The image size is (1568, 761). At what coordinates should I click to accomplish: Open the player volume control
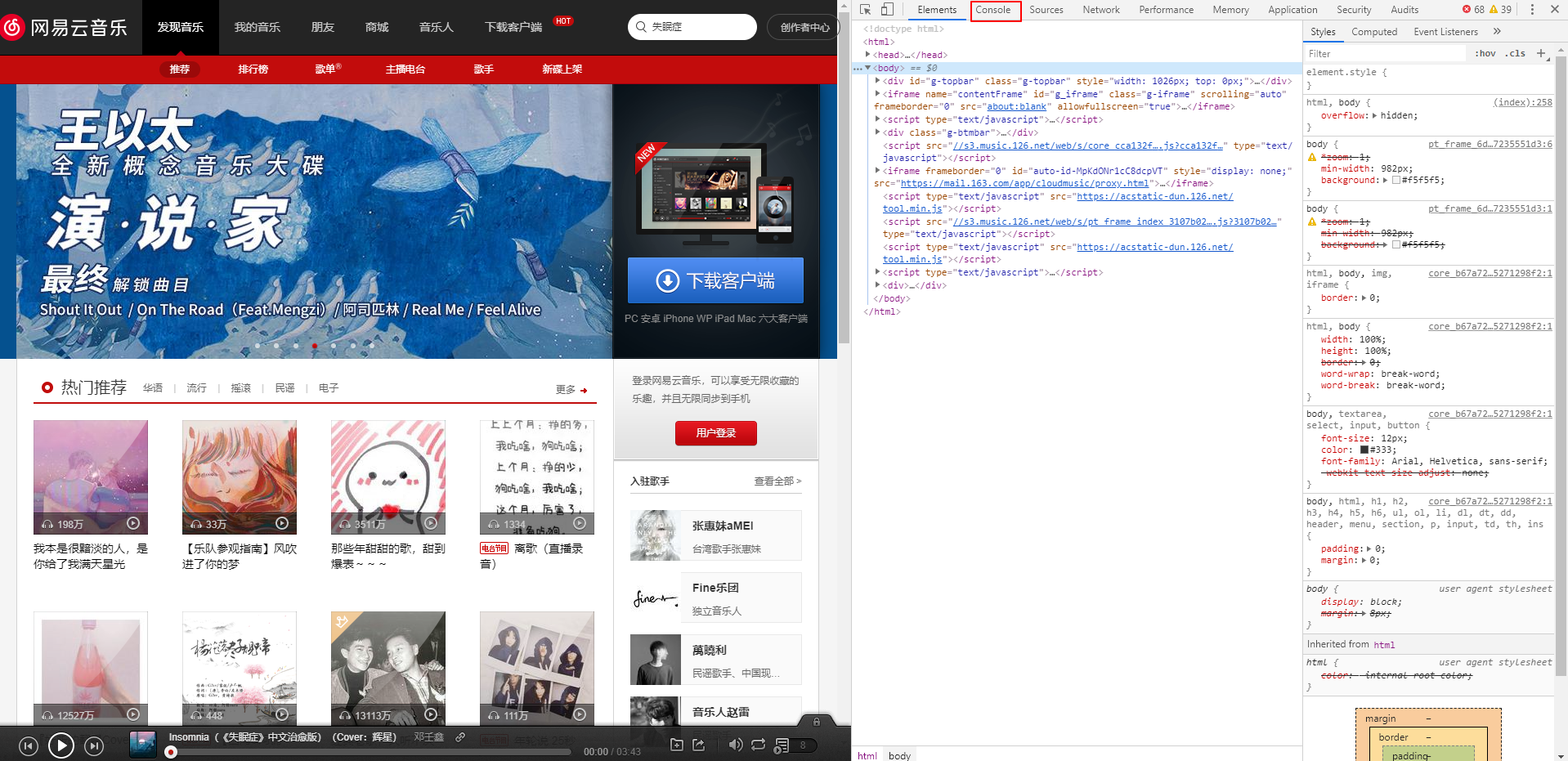pyautogui.click(x=736, y=745)
